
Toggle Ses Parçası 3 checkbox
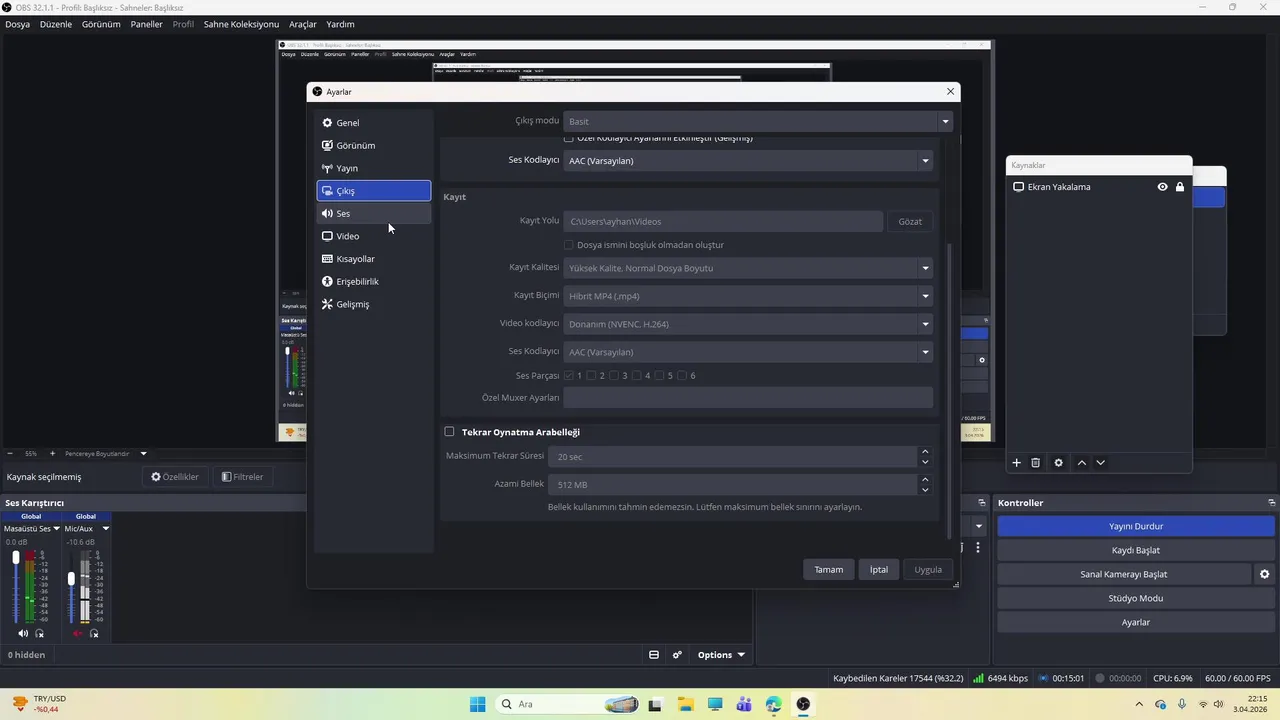pos(614,376)
